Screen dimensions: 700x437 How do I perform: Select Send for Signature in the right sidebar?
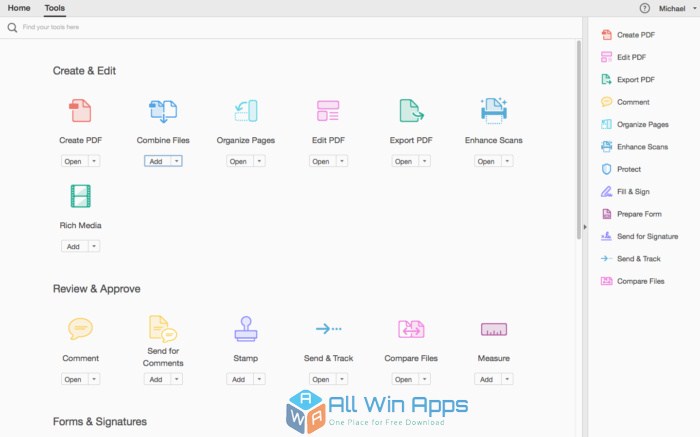pyautogui.click(x=640, y=236)
